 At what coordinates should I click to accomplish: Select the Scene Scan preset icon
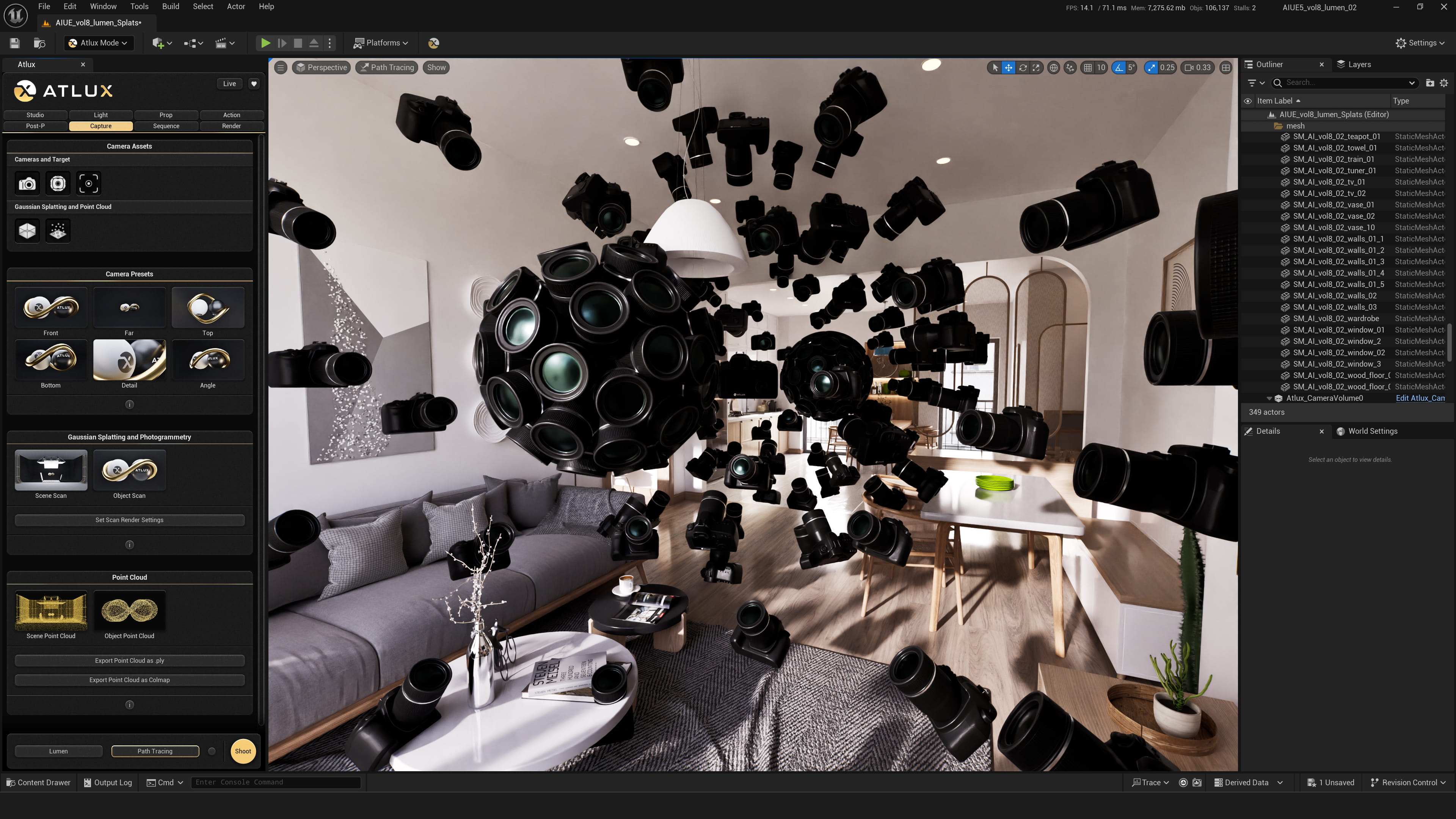[x=50, y=470]
